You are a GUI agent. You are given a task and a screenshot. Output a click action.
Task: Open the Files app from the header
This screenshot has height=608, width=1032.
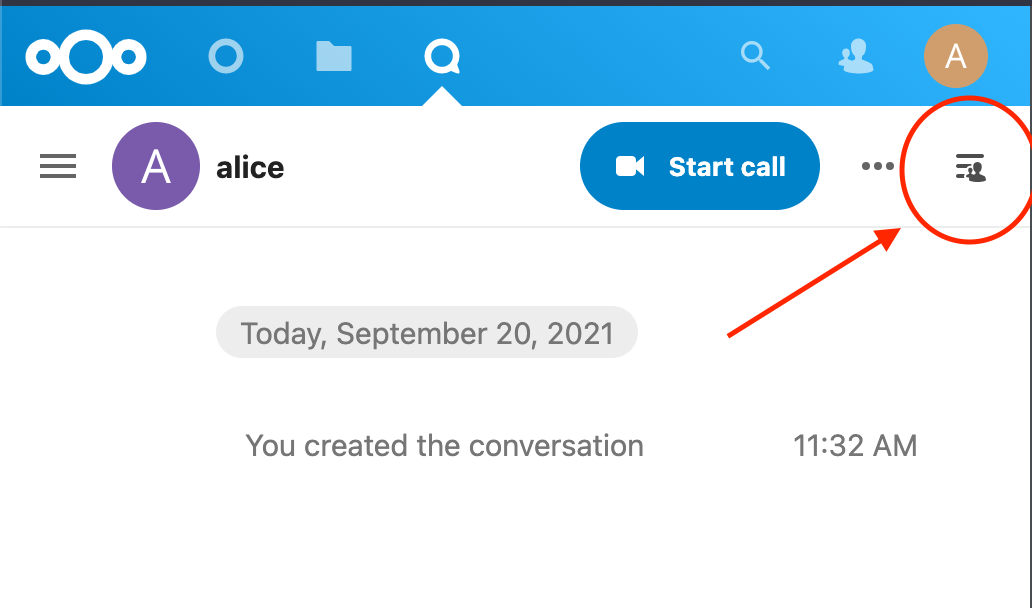point(334,57)
